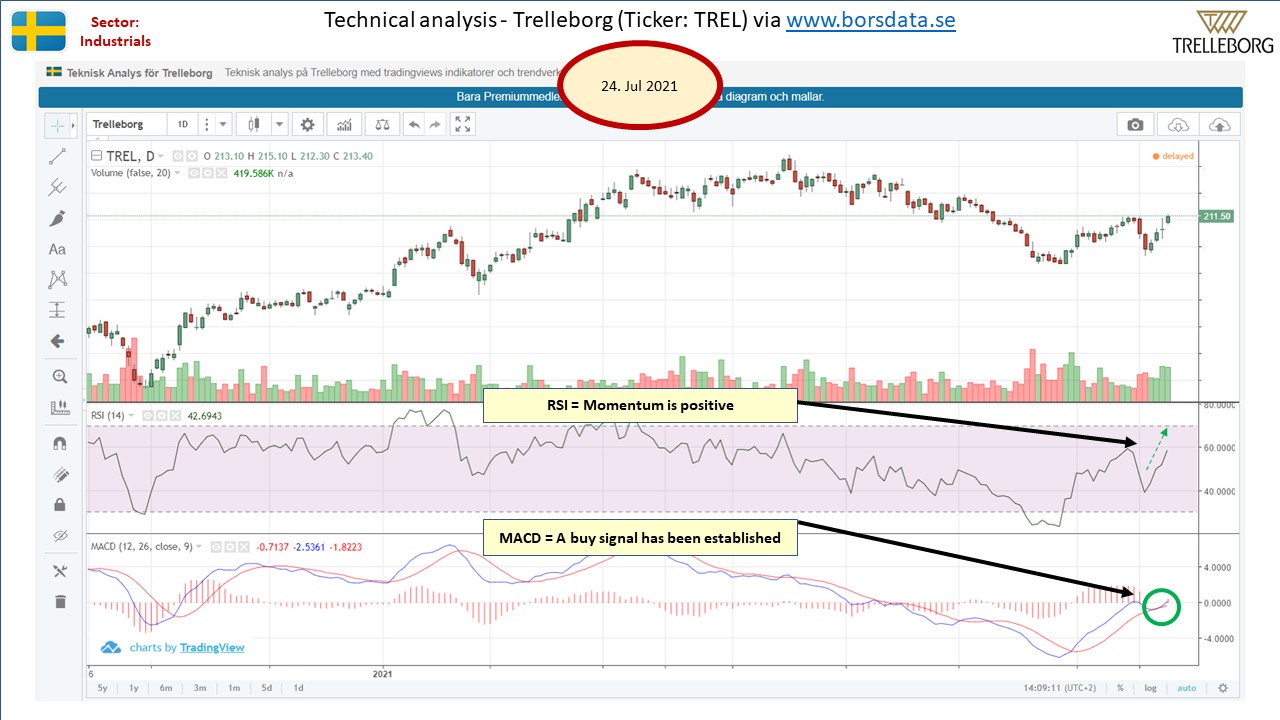Open RSI (14) legend dropdown arrow

tap(132, 415)
